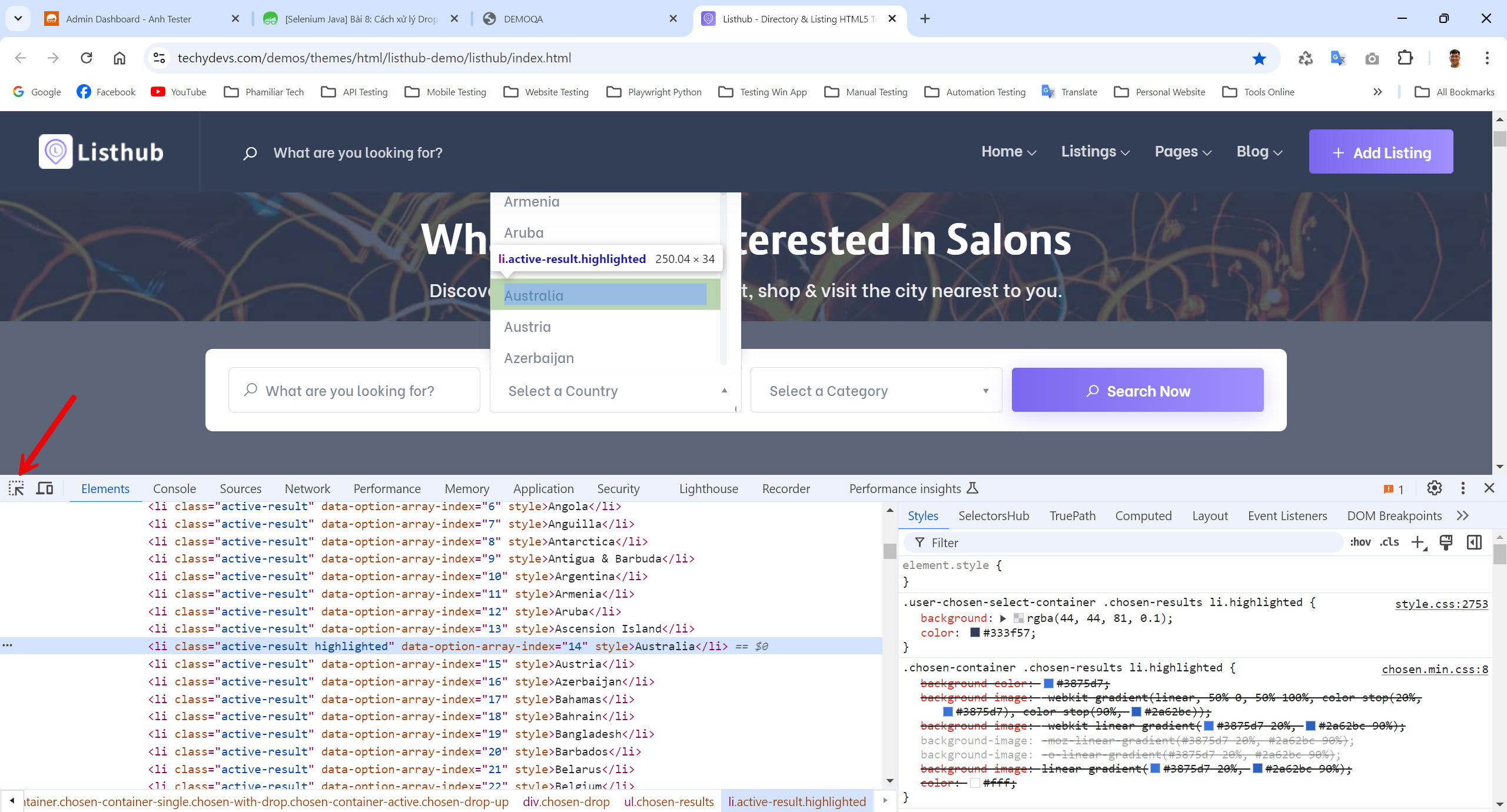Open DevTools customize three-dot menu
Viewport: 1507px width, 812px height.
[x=1463, y=488]
